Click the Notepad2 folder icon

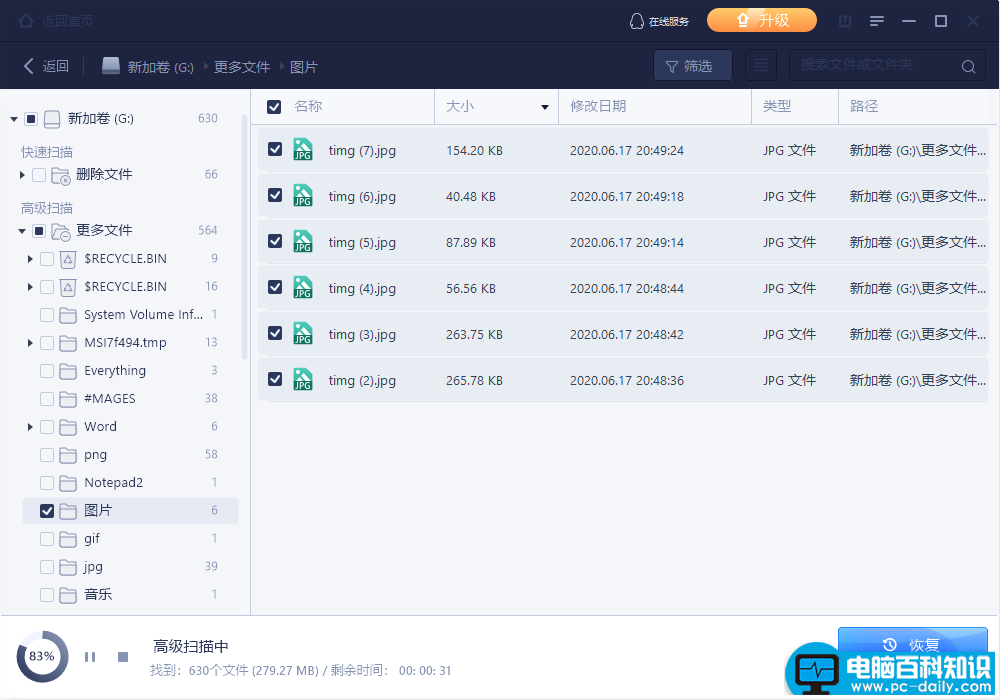68,483
